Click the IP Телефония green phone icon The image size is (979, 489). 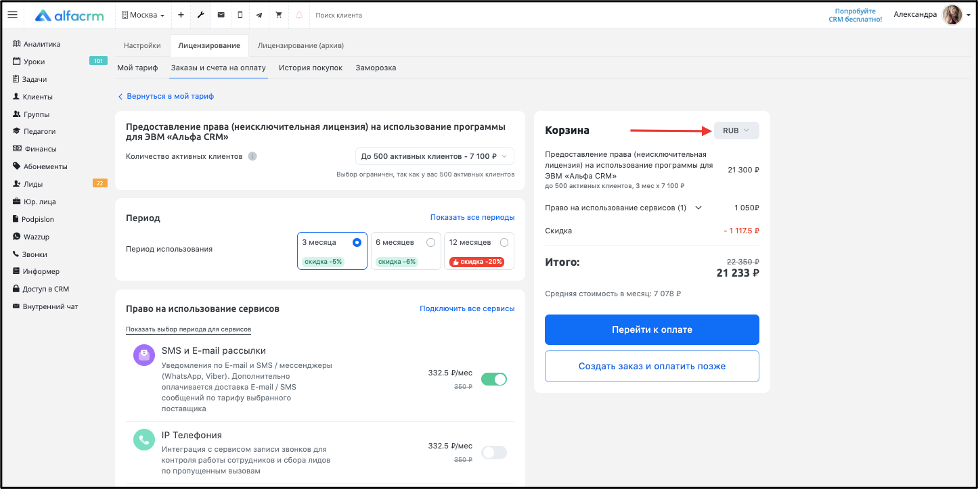coord(144,439)
